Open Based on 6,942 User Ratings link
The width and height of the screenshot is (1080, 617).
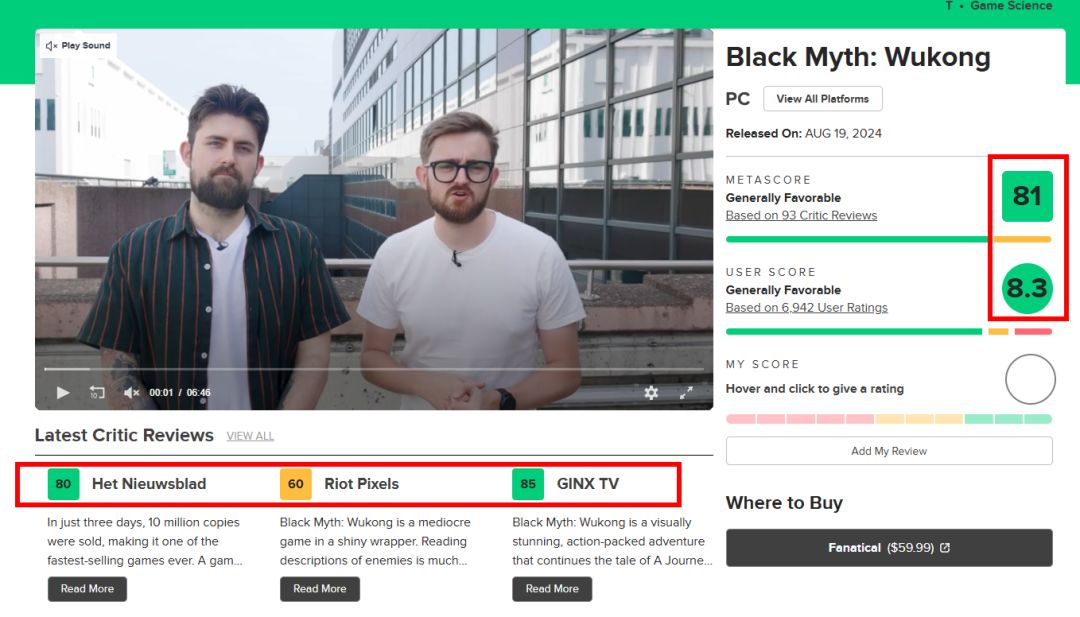(807, 308)
